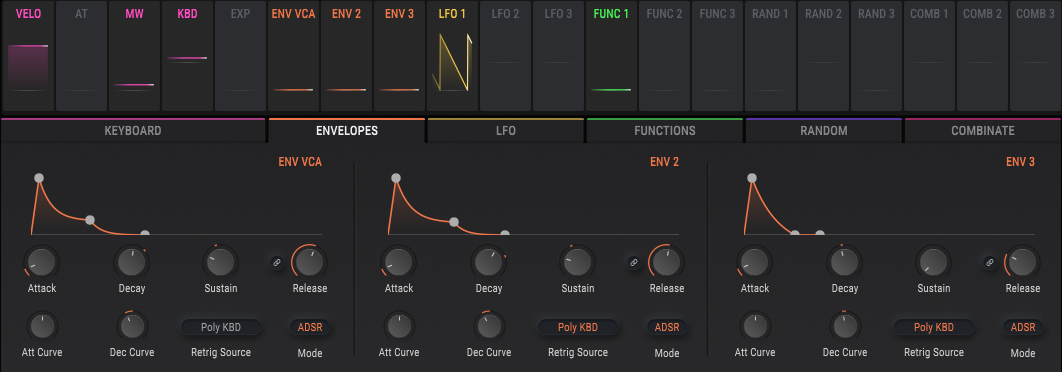Click the ENV 3 Att Curve knob
Image resolution: width=1062 pixels, height=372 pixels.
pos(755,327)
